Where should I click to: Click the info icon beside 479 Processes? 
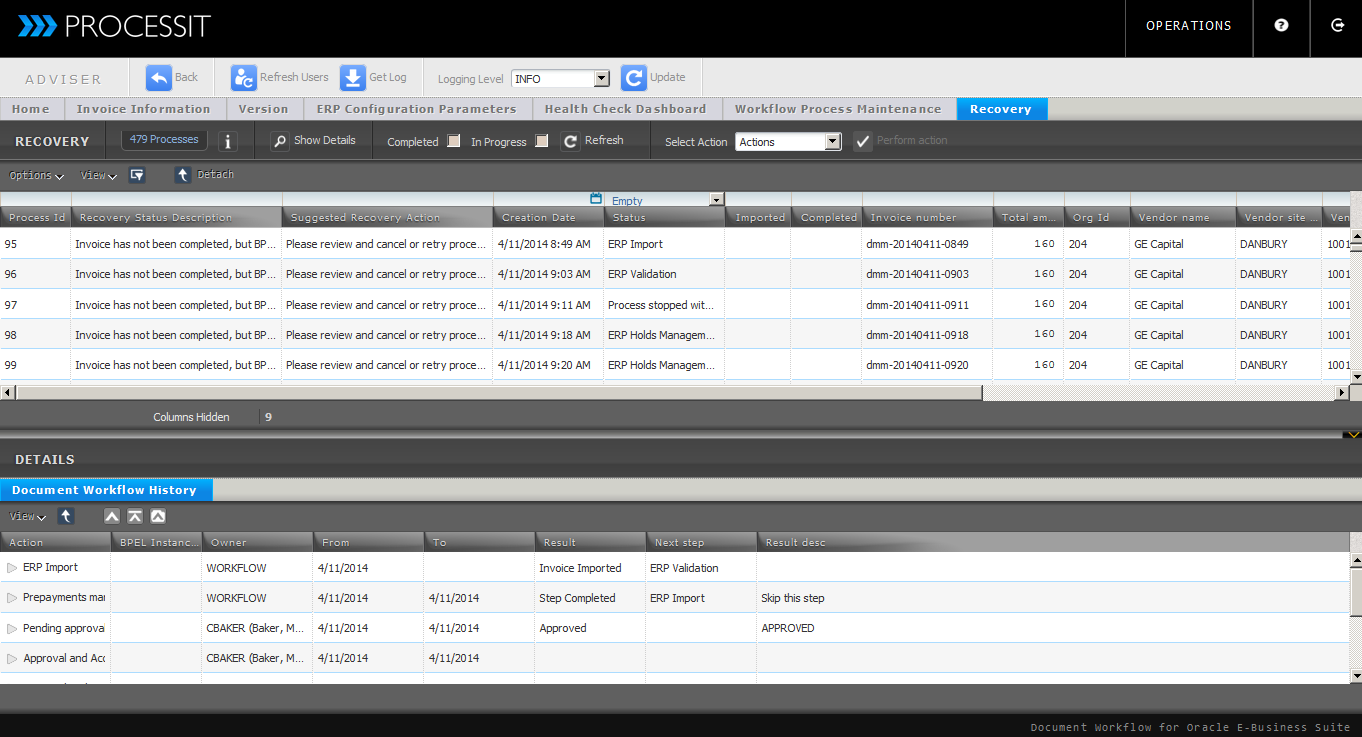pyautogui.click(x=227, y=142)
